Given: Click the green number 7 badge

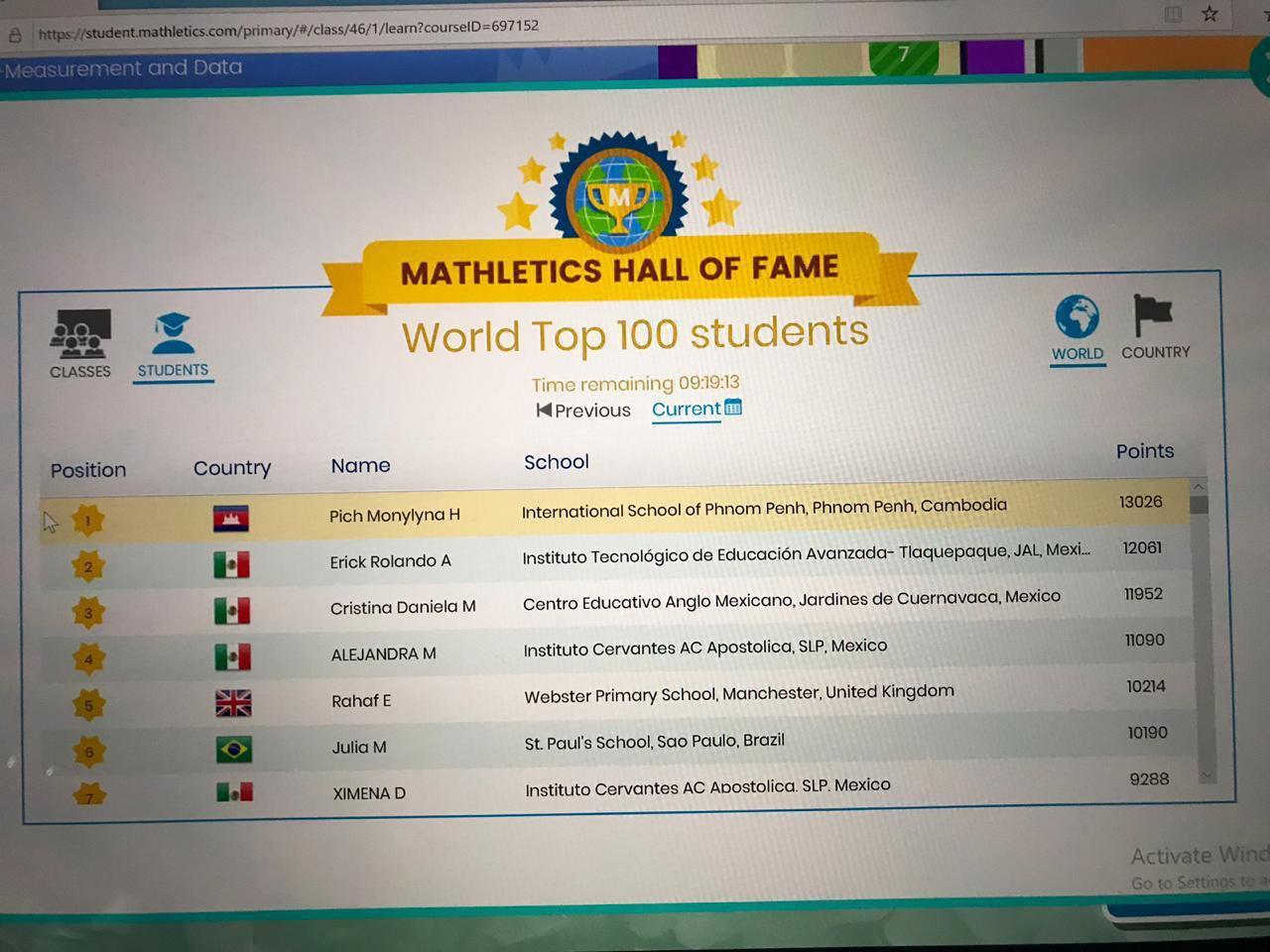Looking at the screenshot, I should [903, 57].
